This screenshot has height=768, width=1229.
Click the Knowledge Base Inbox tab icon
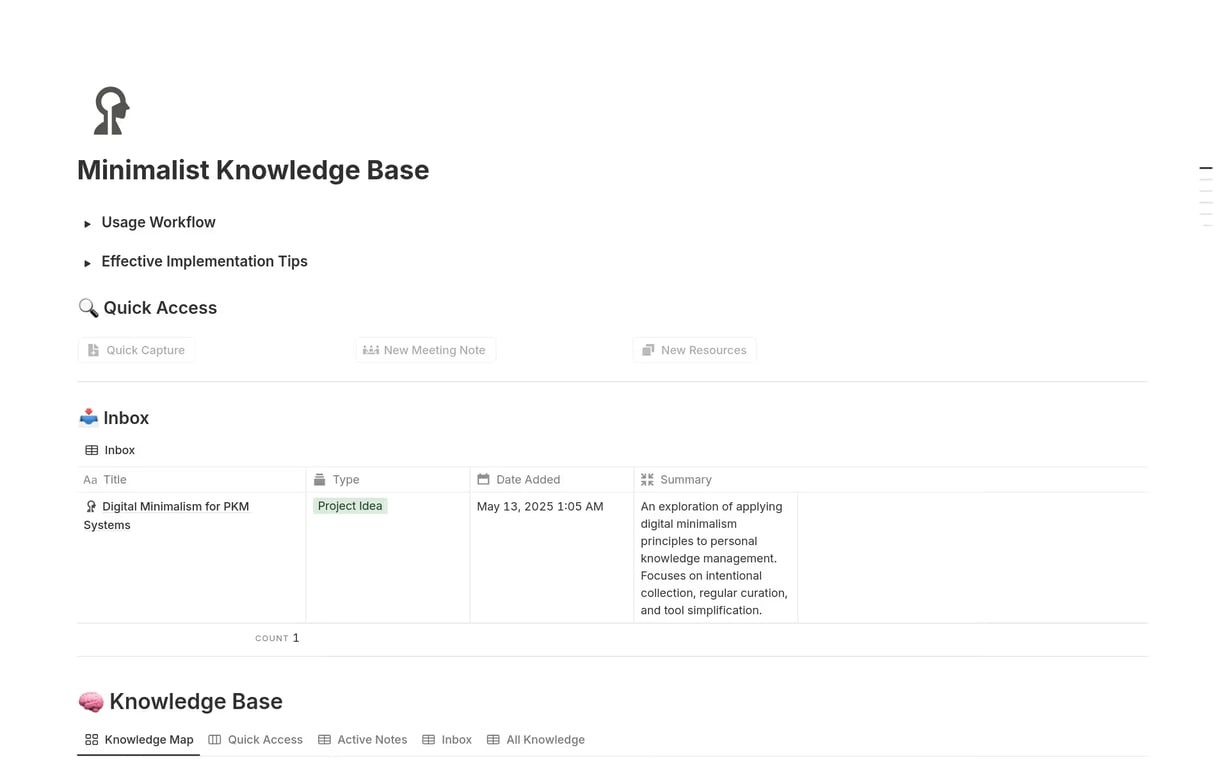[428, 740]
